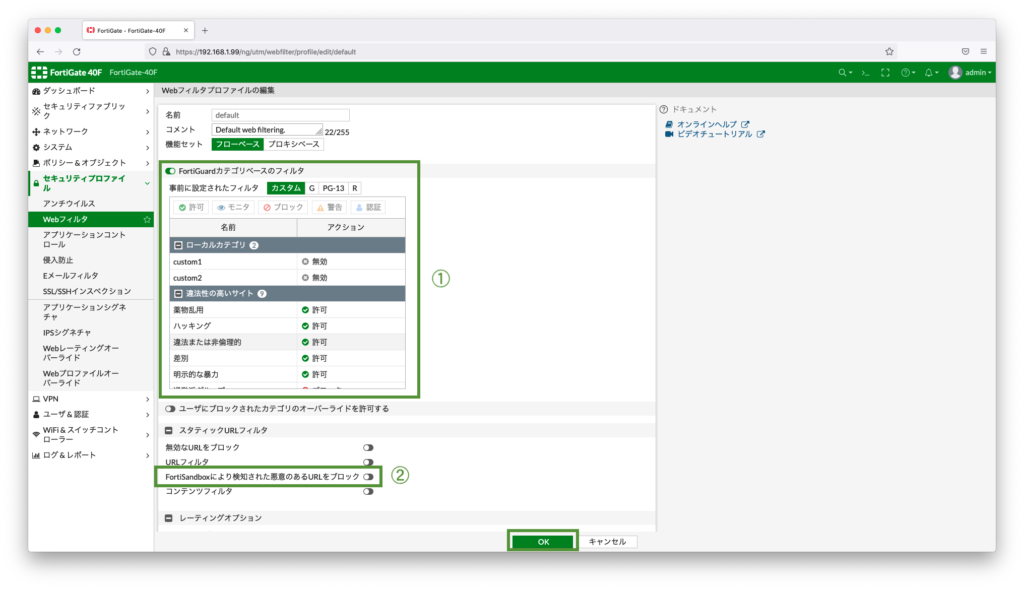Expand ダッシュボード menu
Screen dimensions: 1024x589
click(148, 91)
